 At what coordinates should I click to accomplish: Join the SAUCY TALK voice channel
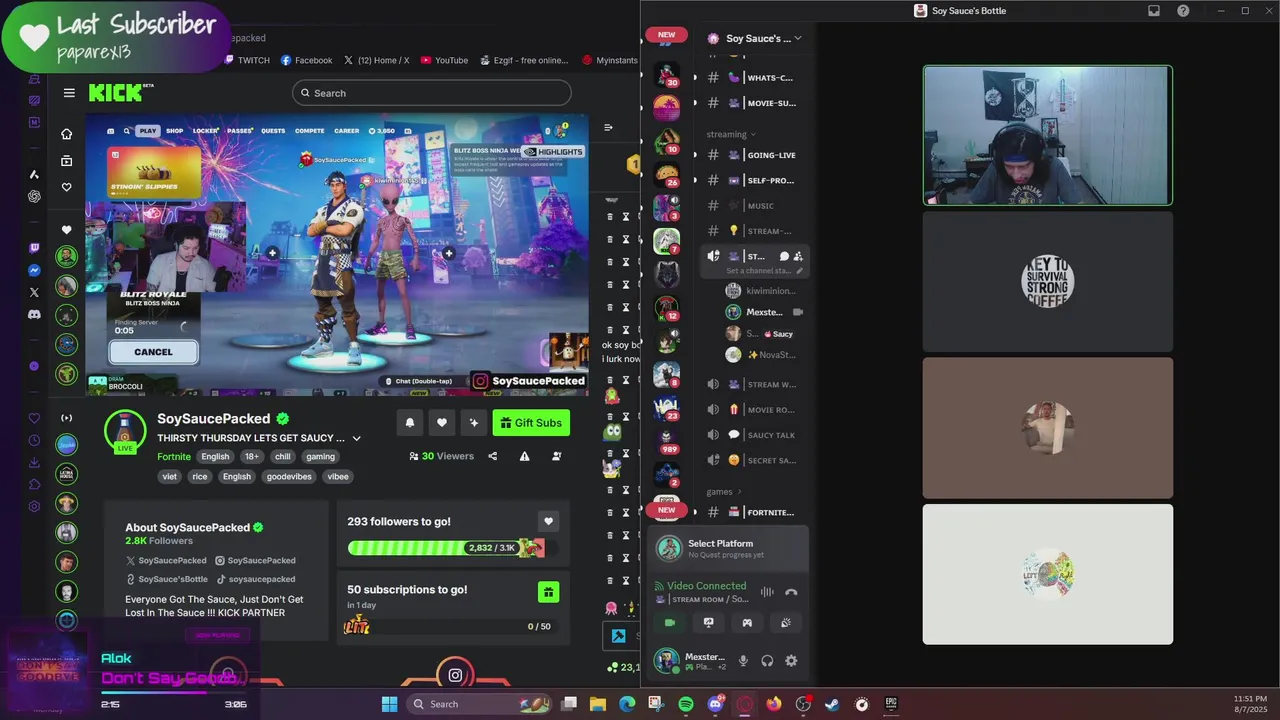[753, 435]
